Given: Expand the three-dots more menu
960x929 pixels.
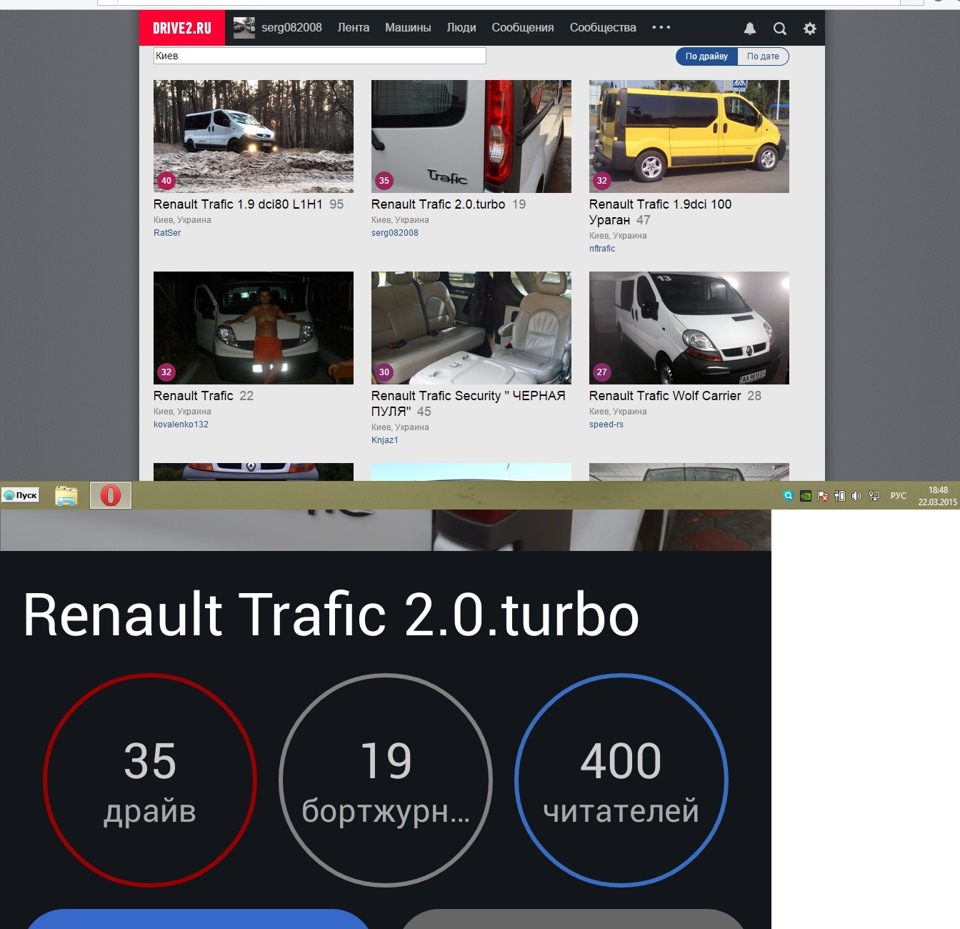Looking at the screenshot, I should (661, 28).
